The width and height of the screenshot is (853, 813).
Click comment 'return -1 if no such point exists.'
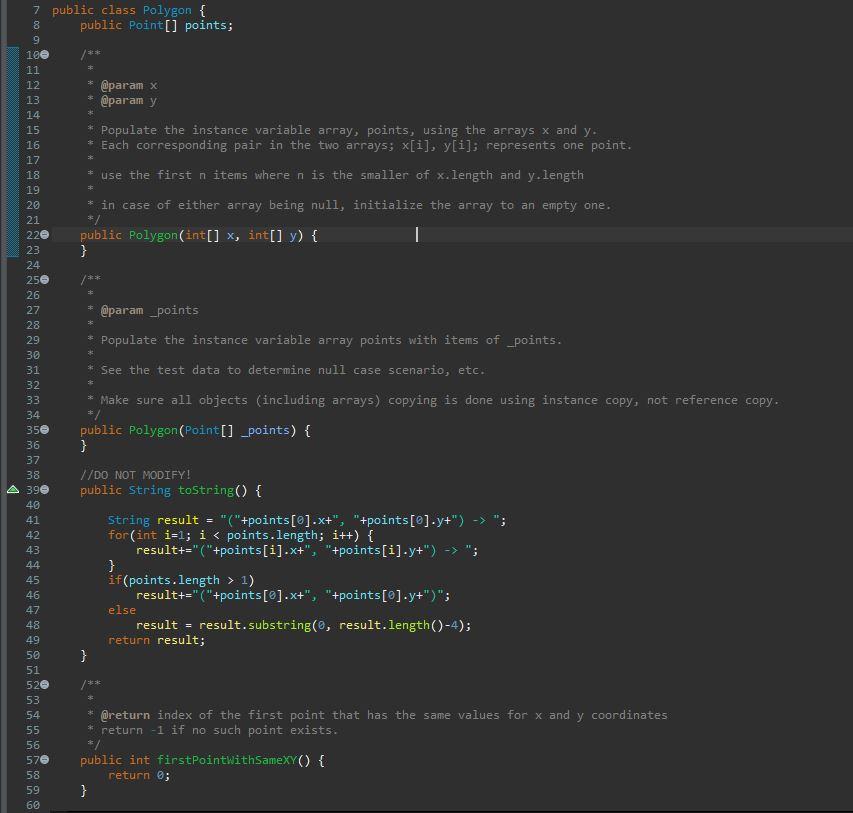click(219, 730)
